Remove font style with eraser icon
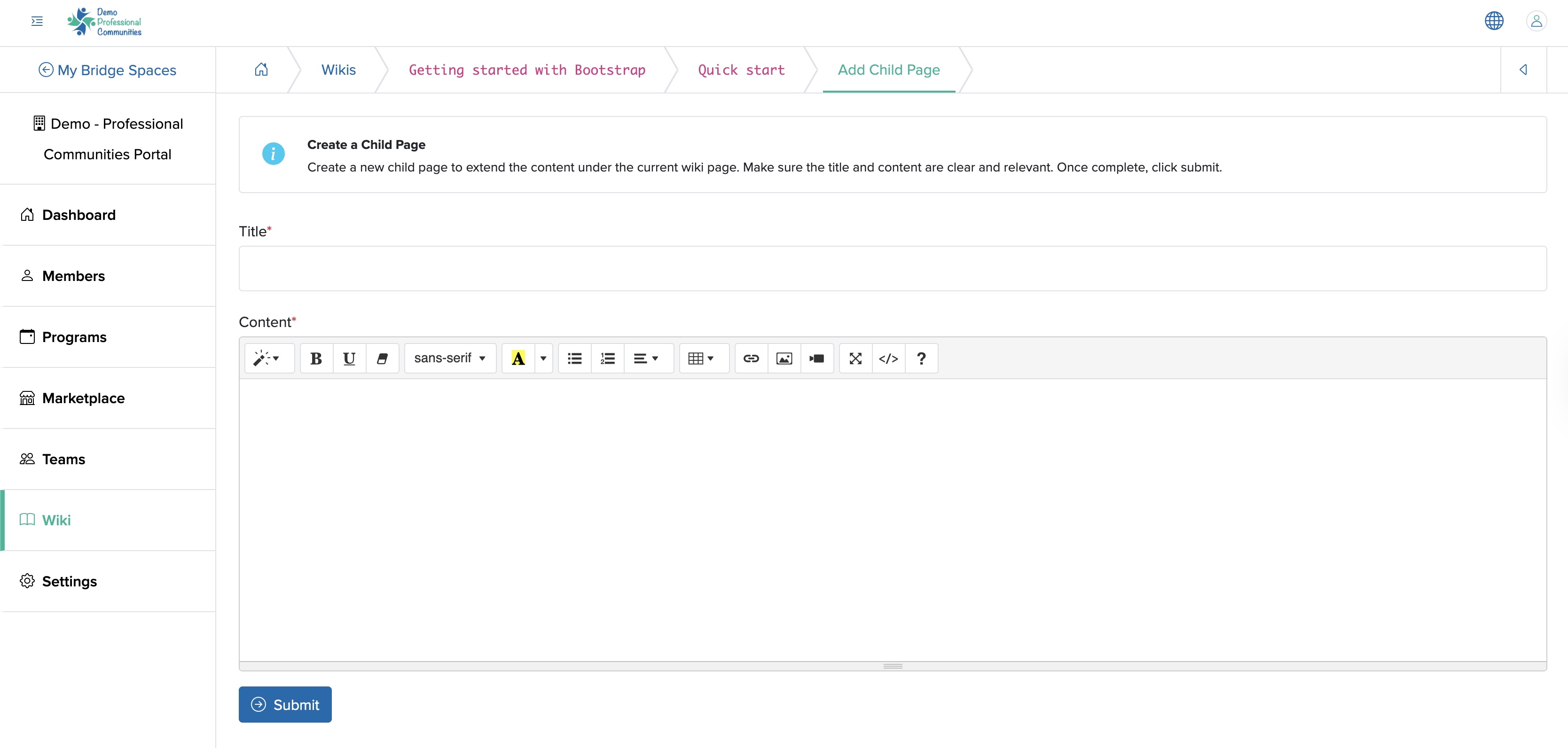 [382, 358]
